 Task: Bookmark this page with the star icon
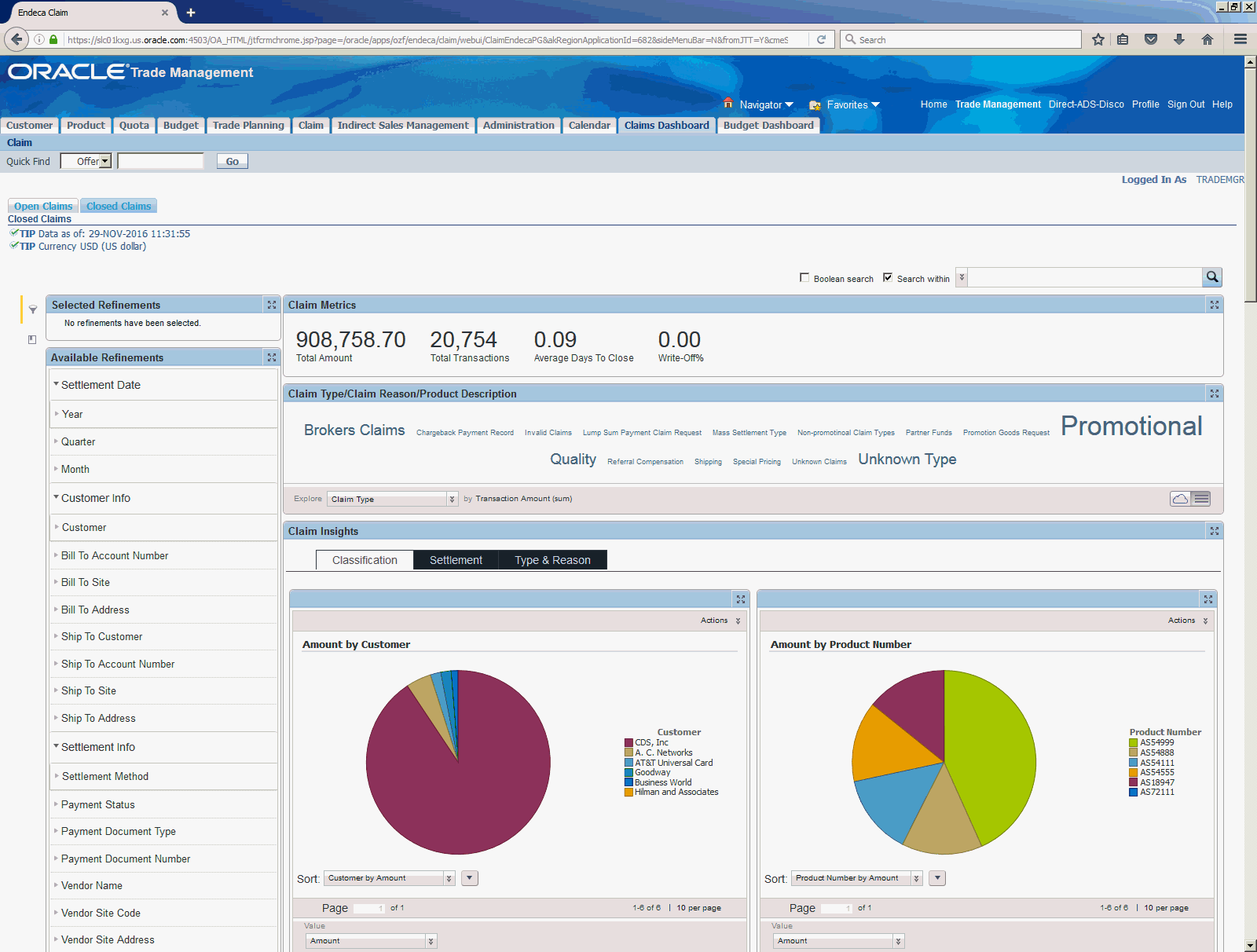[x=1098, y=39]
